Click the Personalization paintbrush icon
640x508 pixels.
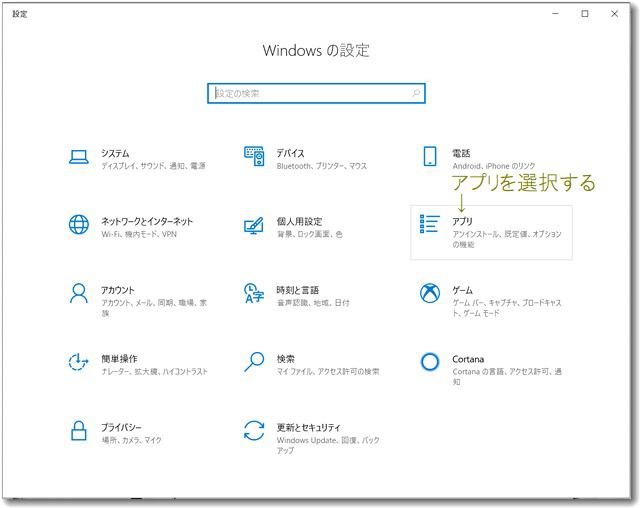click(253, 225)
